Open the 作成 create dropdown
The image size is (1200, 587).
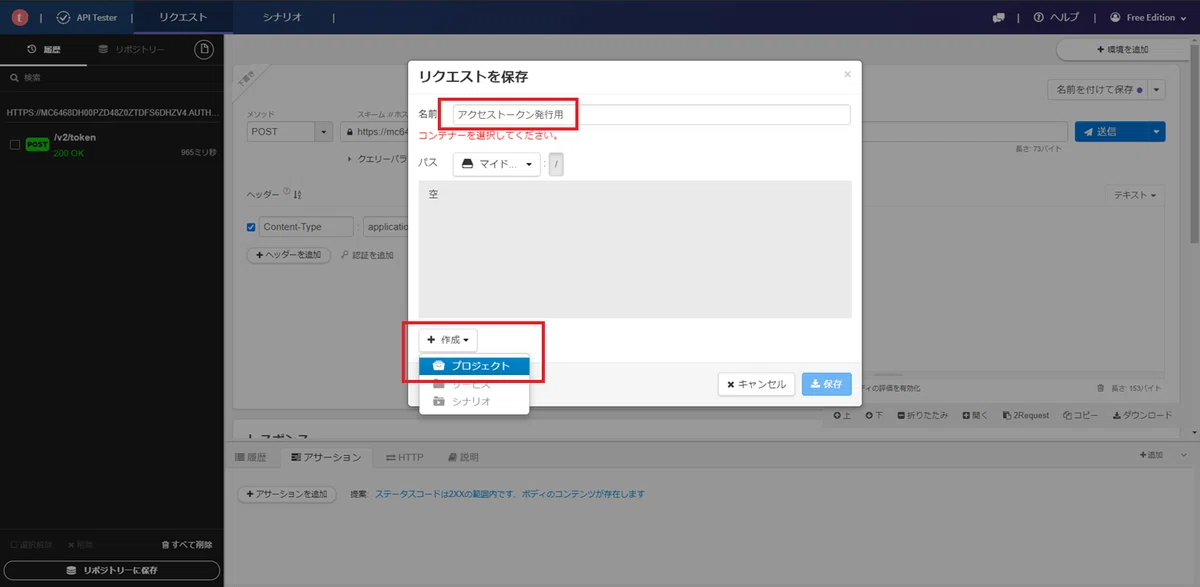448,340
